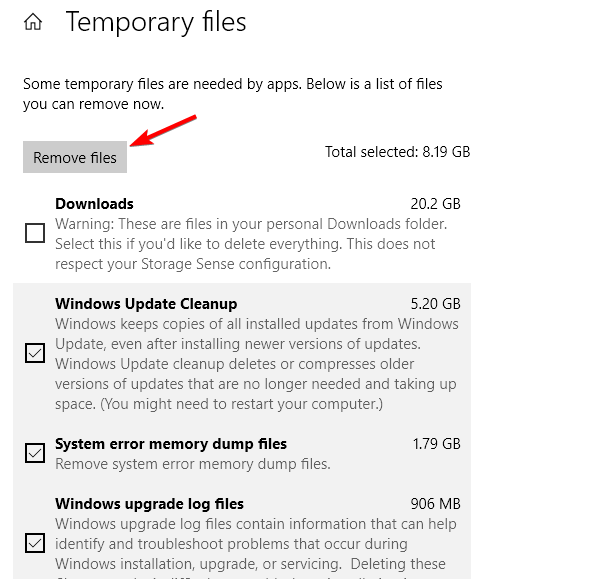
Task: Select System error memory dump files title
Action: [x=171, y=444]
